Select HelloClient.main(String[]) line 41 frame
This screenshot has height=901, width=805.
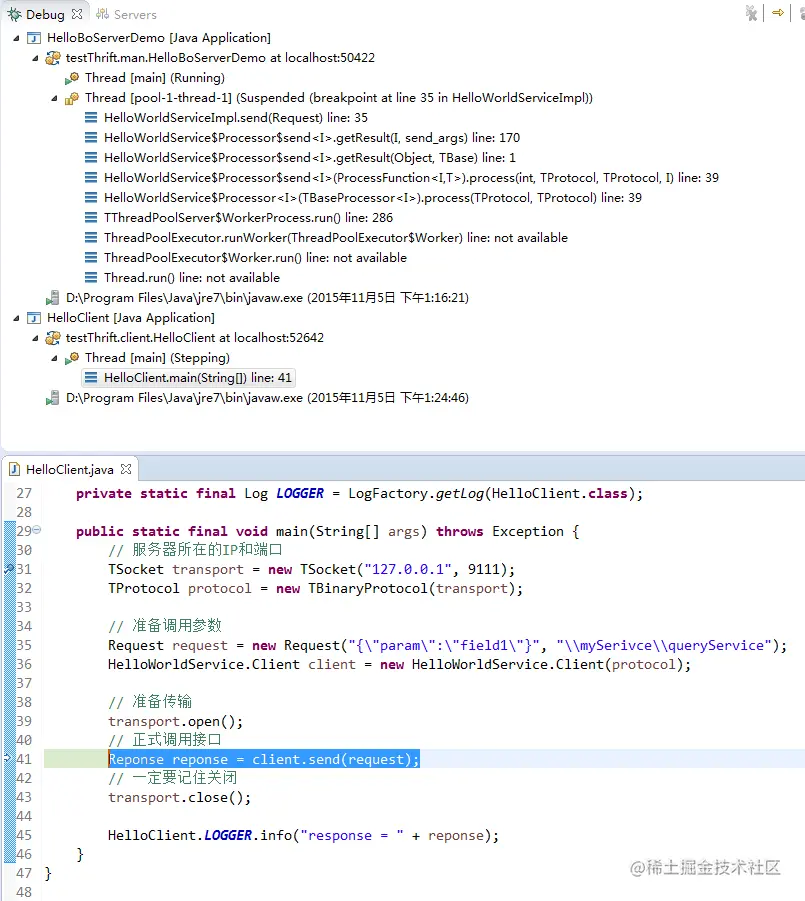pyautogui.click(x=198, y=378)
